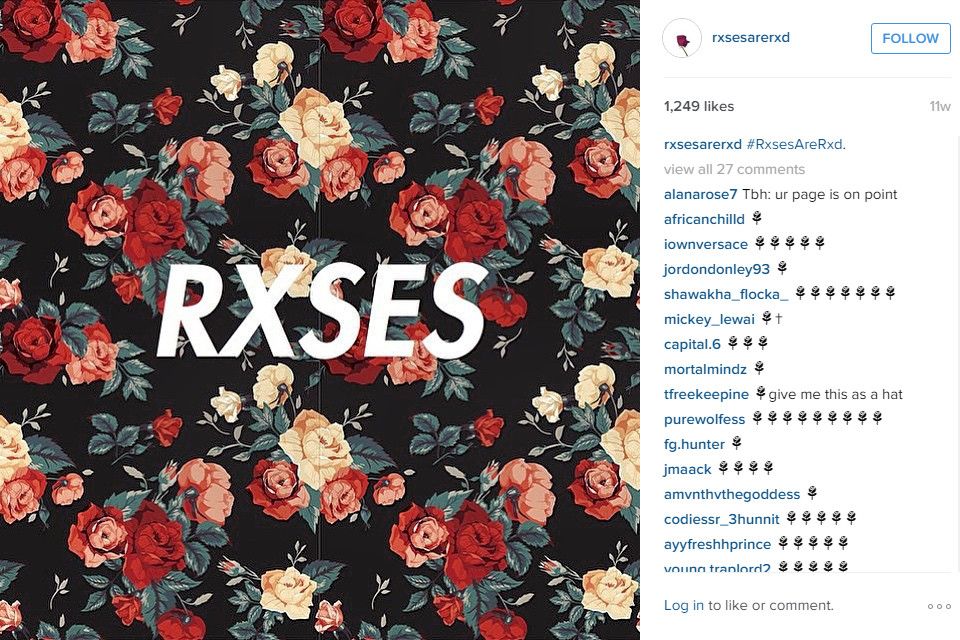
Task: Expand view all 27 comments
Action: pyautogui.click(x=734, y=169)
